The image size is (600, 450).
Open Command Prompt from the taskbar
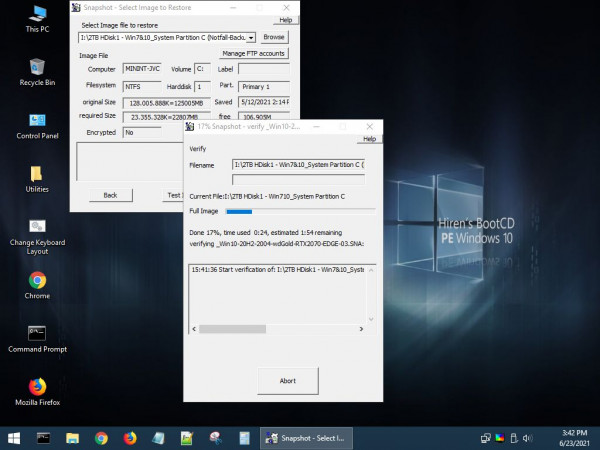pyautogui.click(x=43, y=438)
